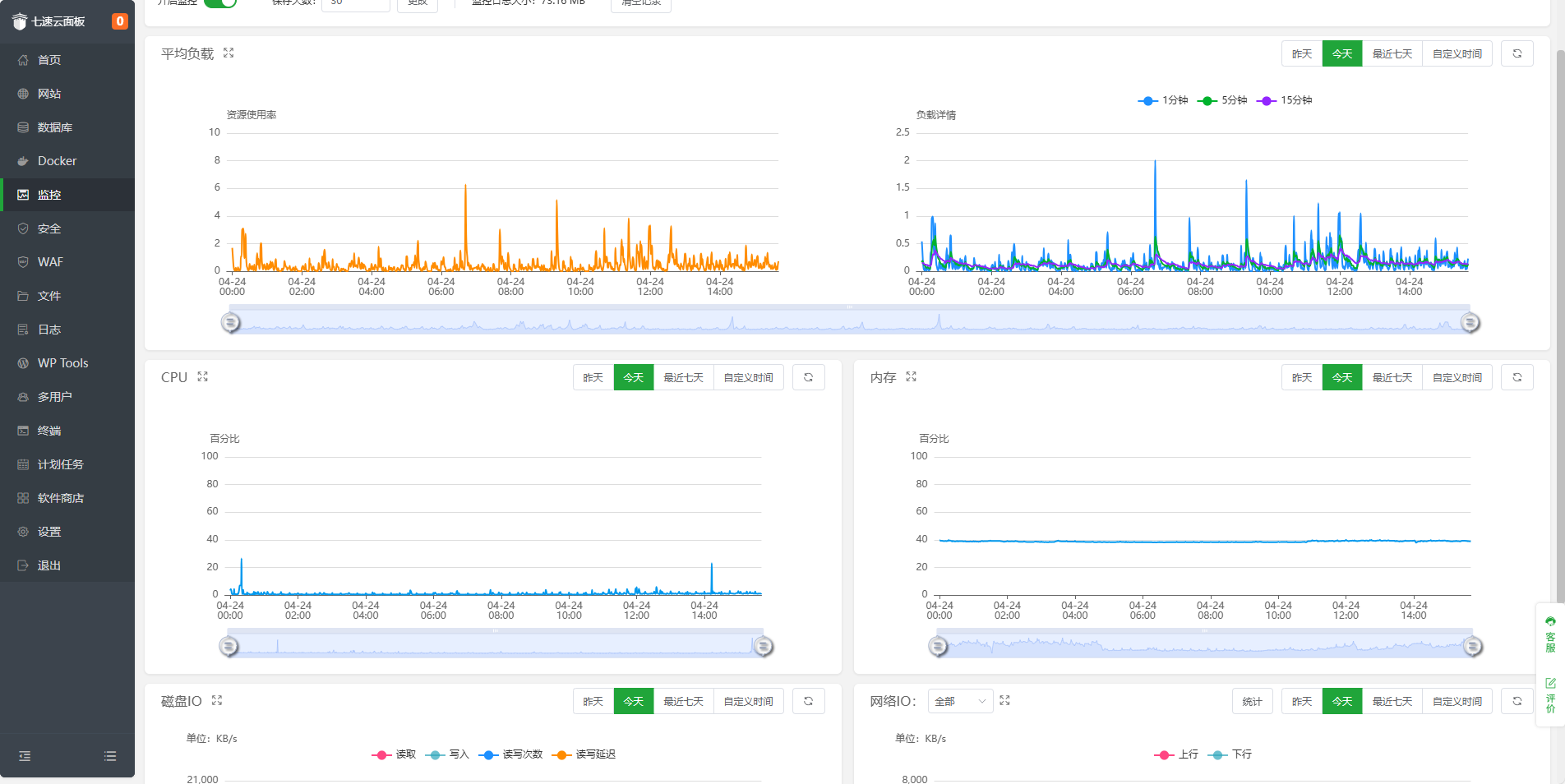Screen dimensions: 1565x784
Task: Expand the 平均负载 chart to fullscreen
Action: tap(229, 53)
